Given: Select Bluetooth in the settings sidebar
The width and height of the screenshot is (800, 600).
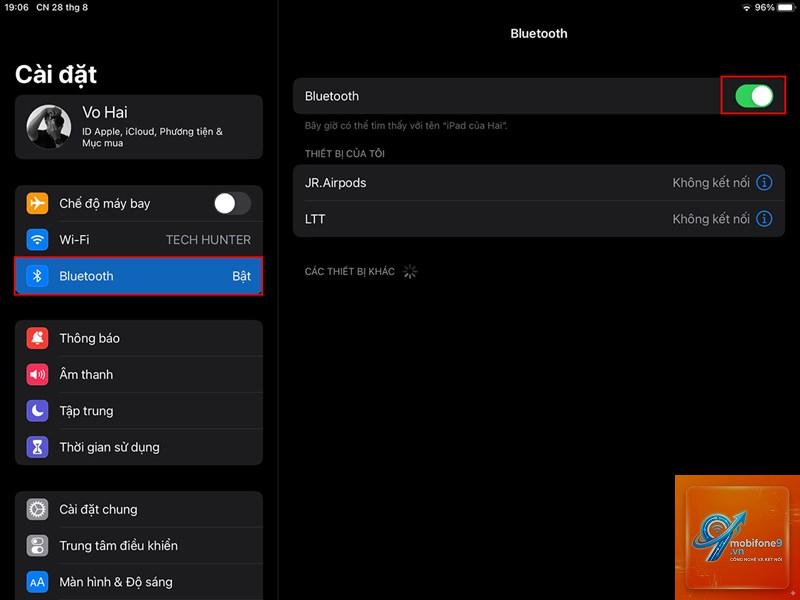Looking at the screenshot, I should [x=139, y=276].
